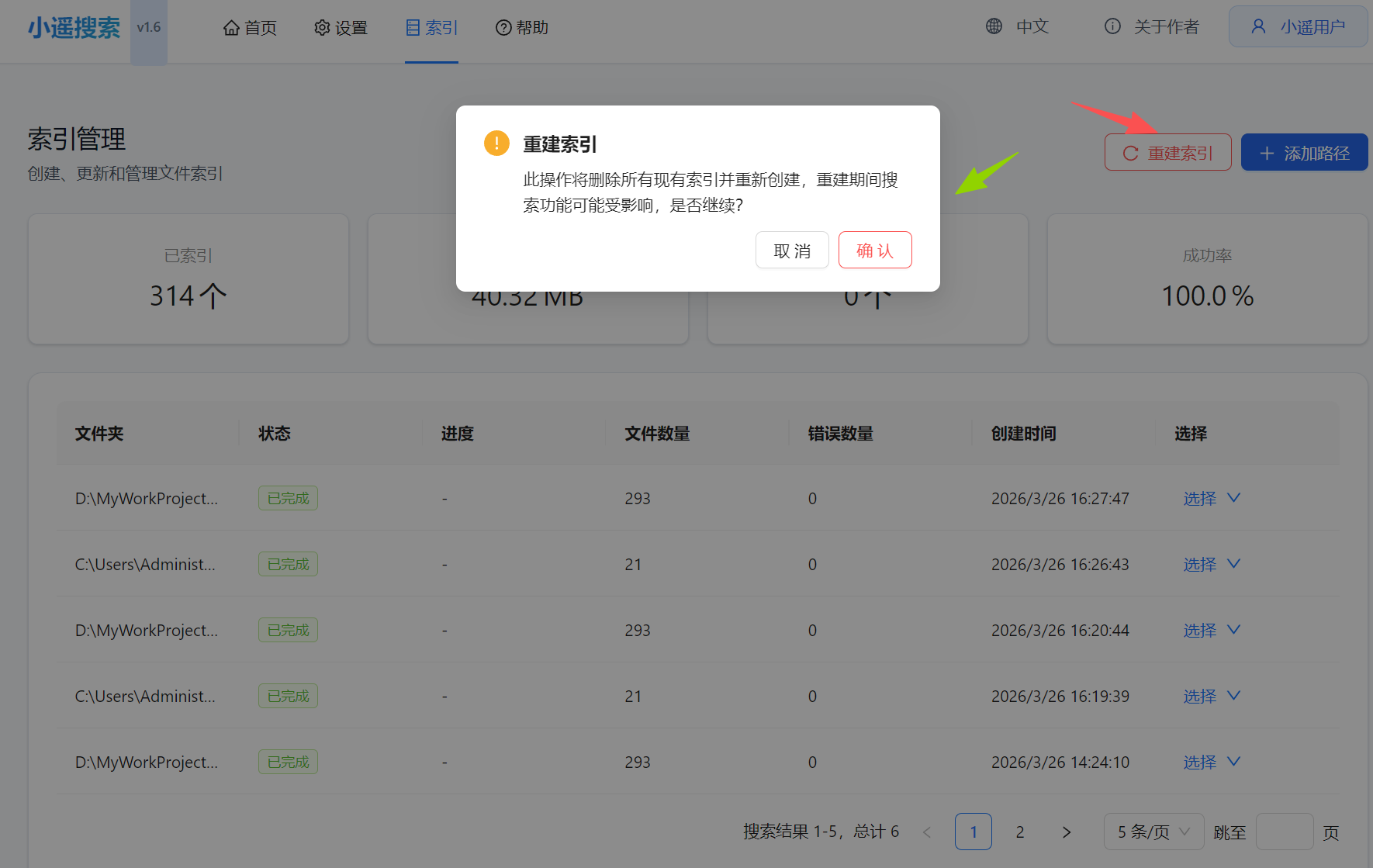Go to previous page arrow
Viewport: 1373px width, 868px height.
point(927,832)
